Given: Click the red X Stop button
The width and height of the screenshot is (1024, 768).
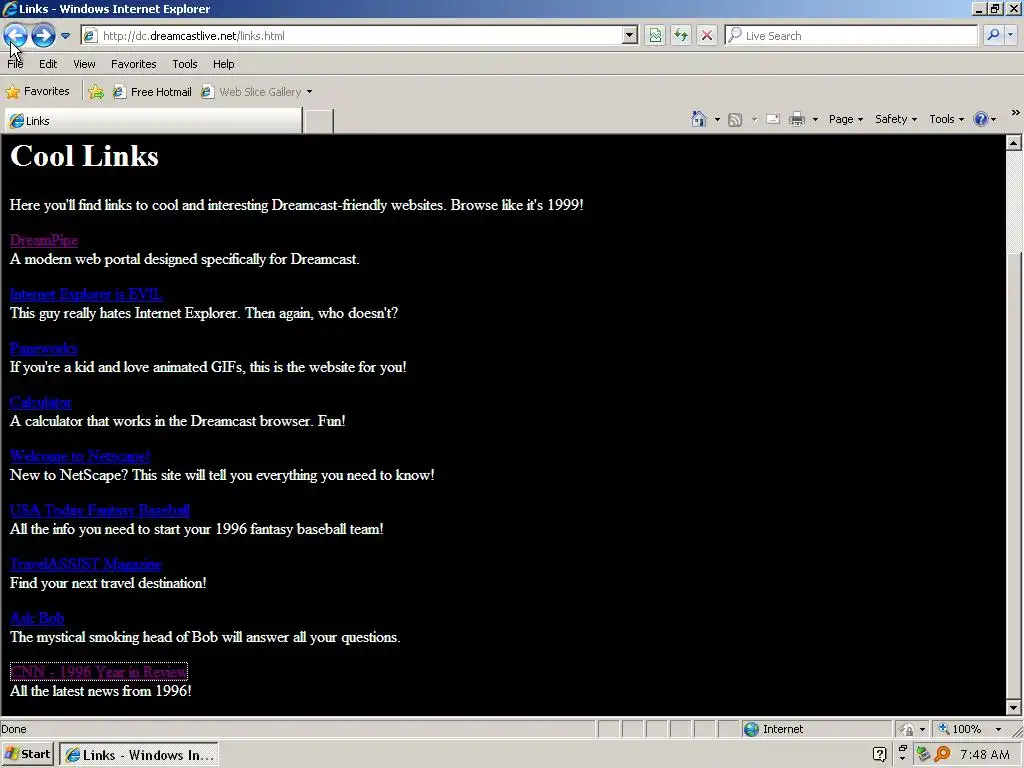Looking at the screenshot, I should pos(707,35).
